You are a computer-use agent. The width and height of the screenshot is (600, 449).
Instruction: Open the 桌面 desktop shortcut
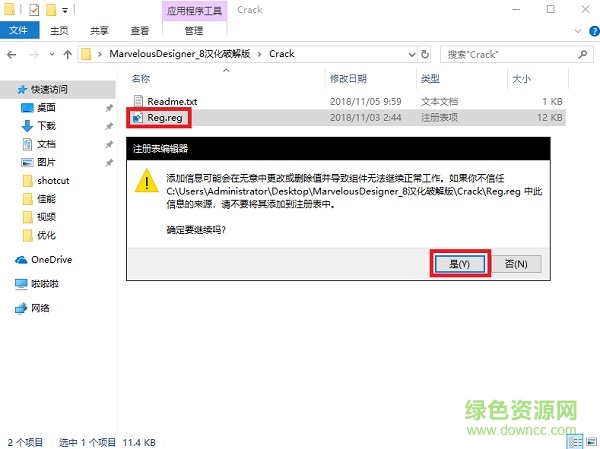(46, 108)
